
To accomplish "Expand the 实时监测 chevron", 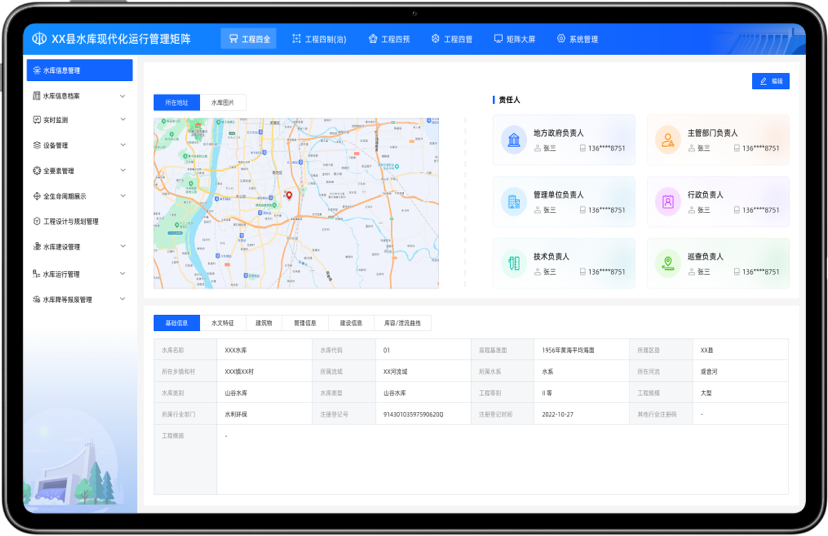I will click(123, 119).
